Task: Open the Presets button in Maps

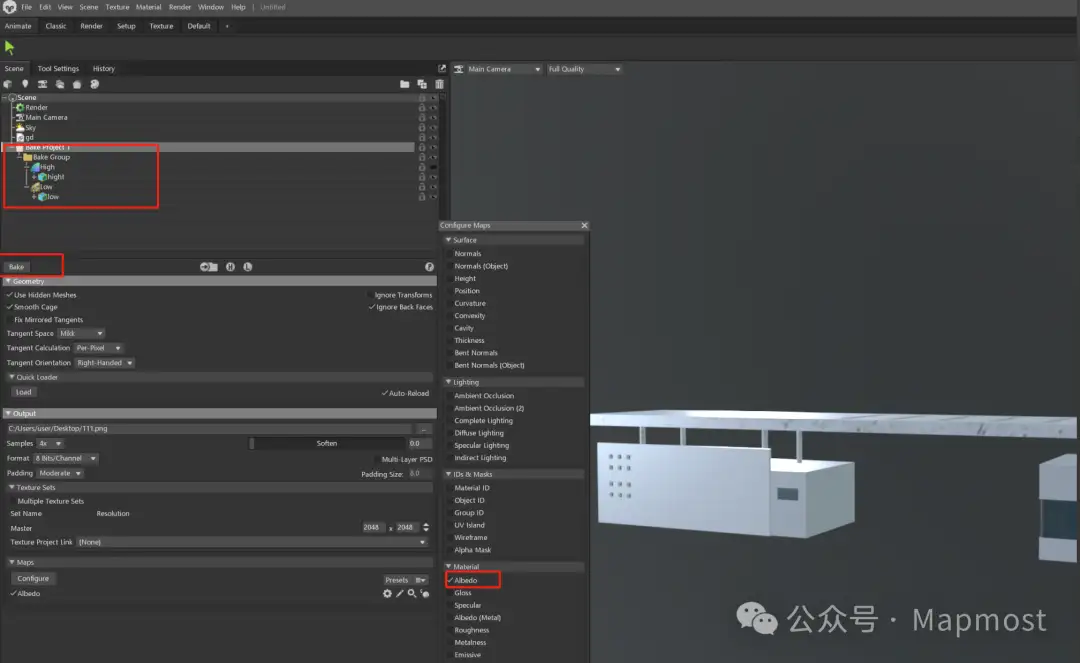Action: pos(406,580)
